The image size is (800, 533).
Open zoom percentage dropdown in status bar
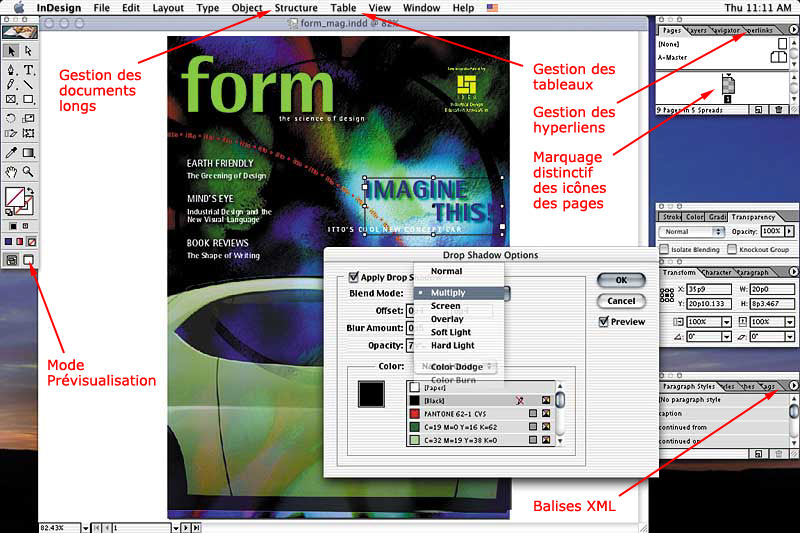click(85, 528)
